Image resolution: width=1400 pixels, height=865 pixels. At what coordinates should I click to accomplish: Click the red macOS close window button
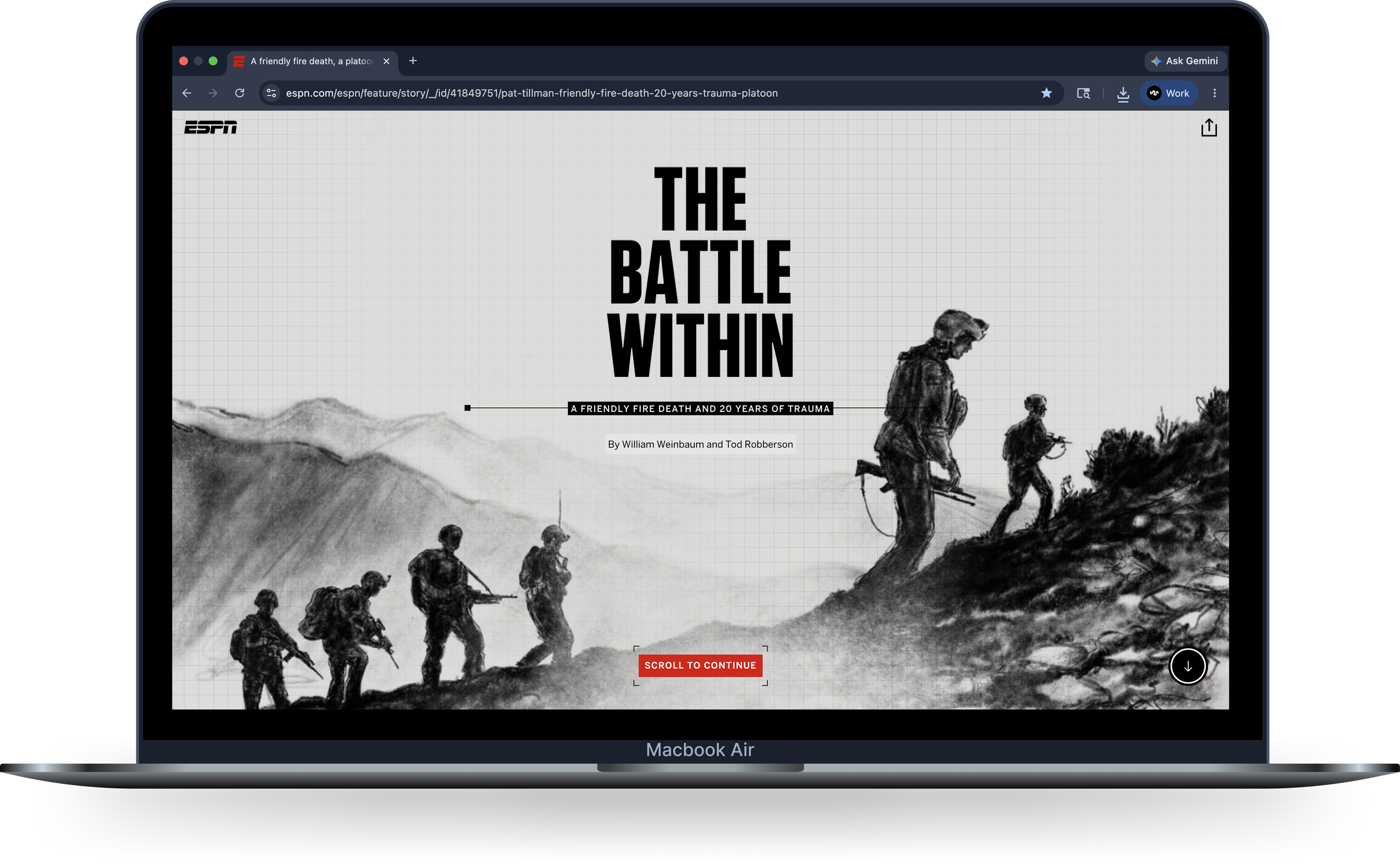pos(184,61)
